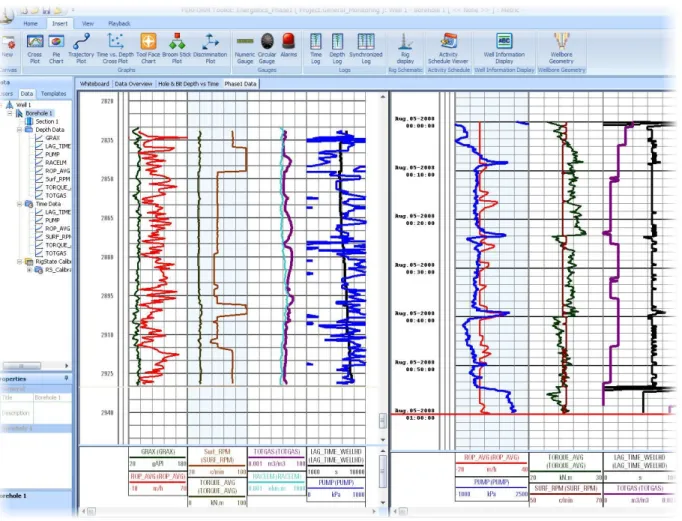Add a Synchronized Log
The width and height of the screenshot is (682, 521).
366,48
